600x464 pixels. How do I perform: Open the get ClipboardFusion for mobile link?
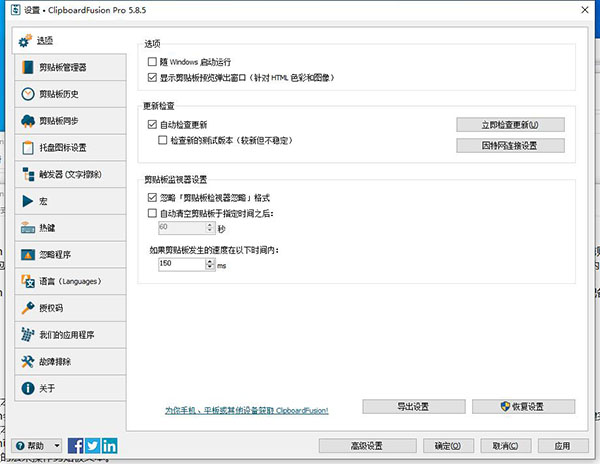(246, 410)
